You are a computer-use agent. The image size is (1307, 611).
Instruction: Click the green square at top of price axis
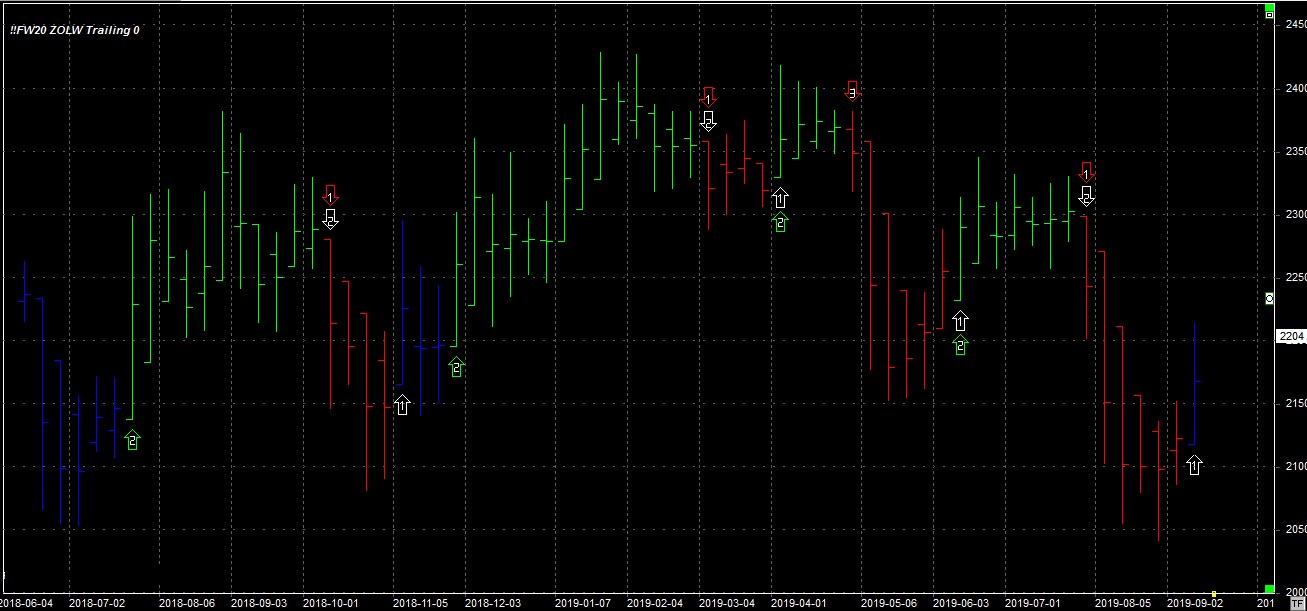click(x=1269, y=6)
